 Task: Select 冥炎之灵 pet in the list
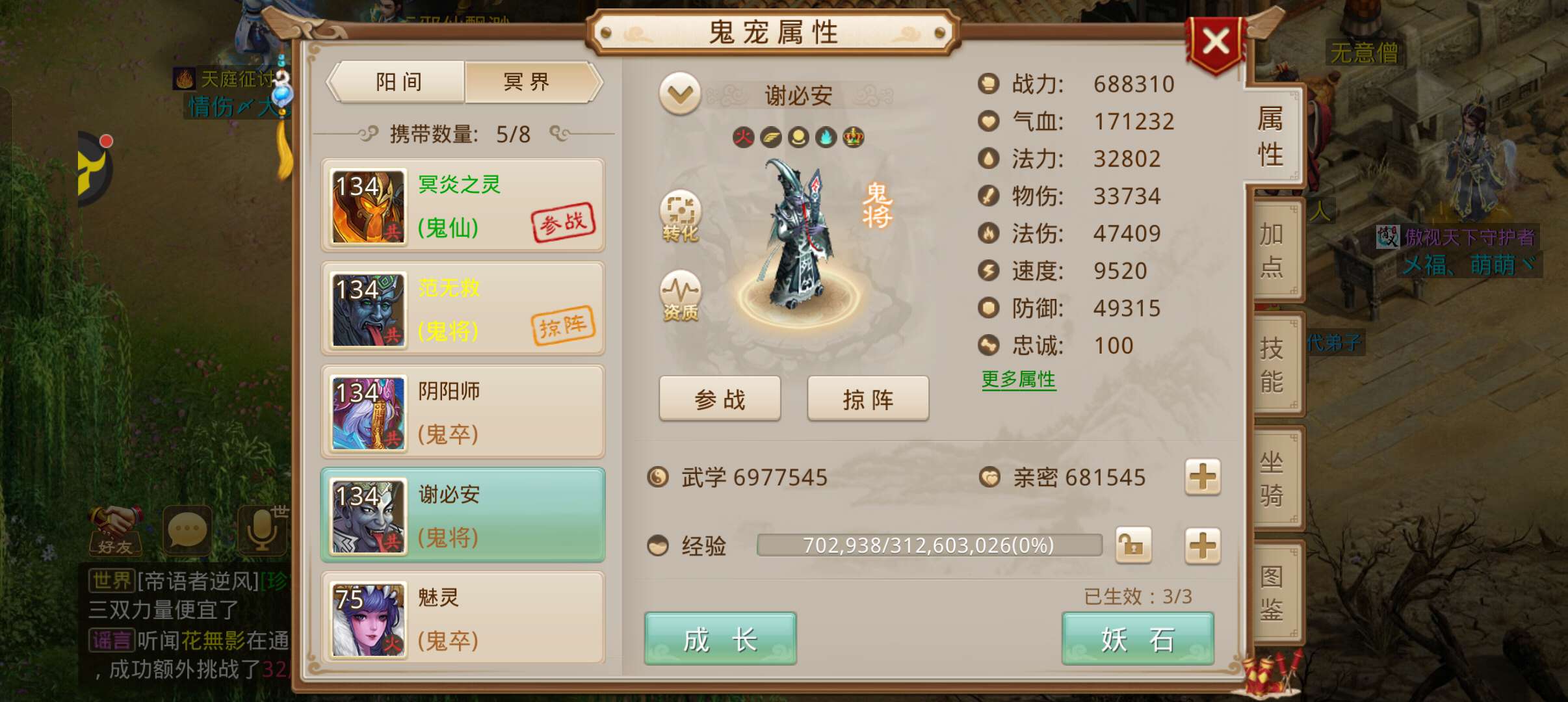(463, 206)
